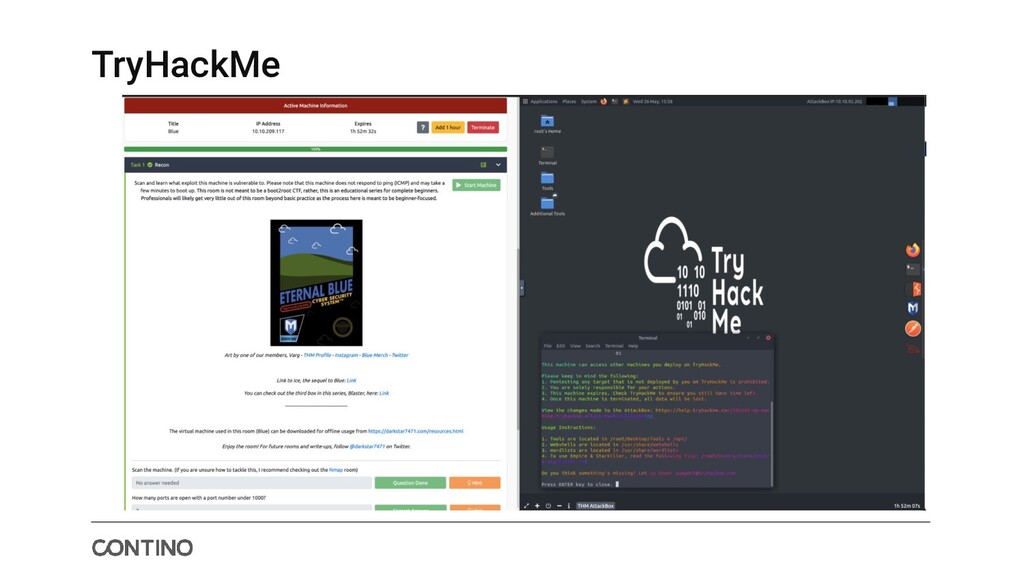Open the Applications menu

(x=544, y=101)
